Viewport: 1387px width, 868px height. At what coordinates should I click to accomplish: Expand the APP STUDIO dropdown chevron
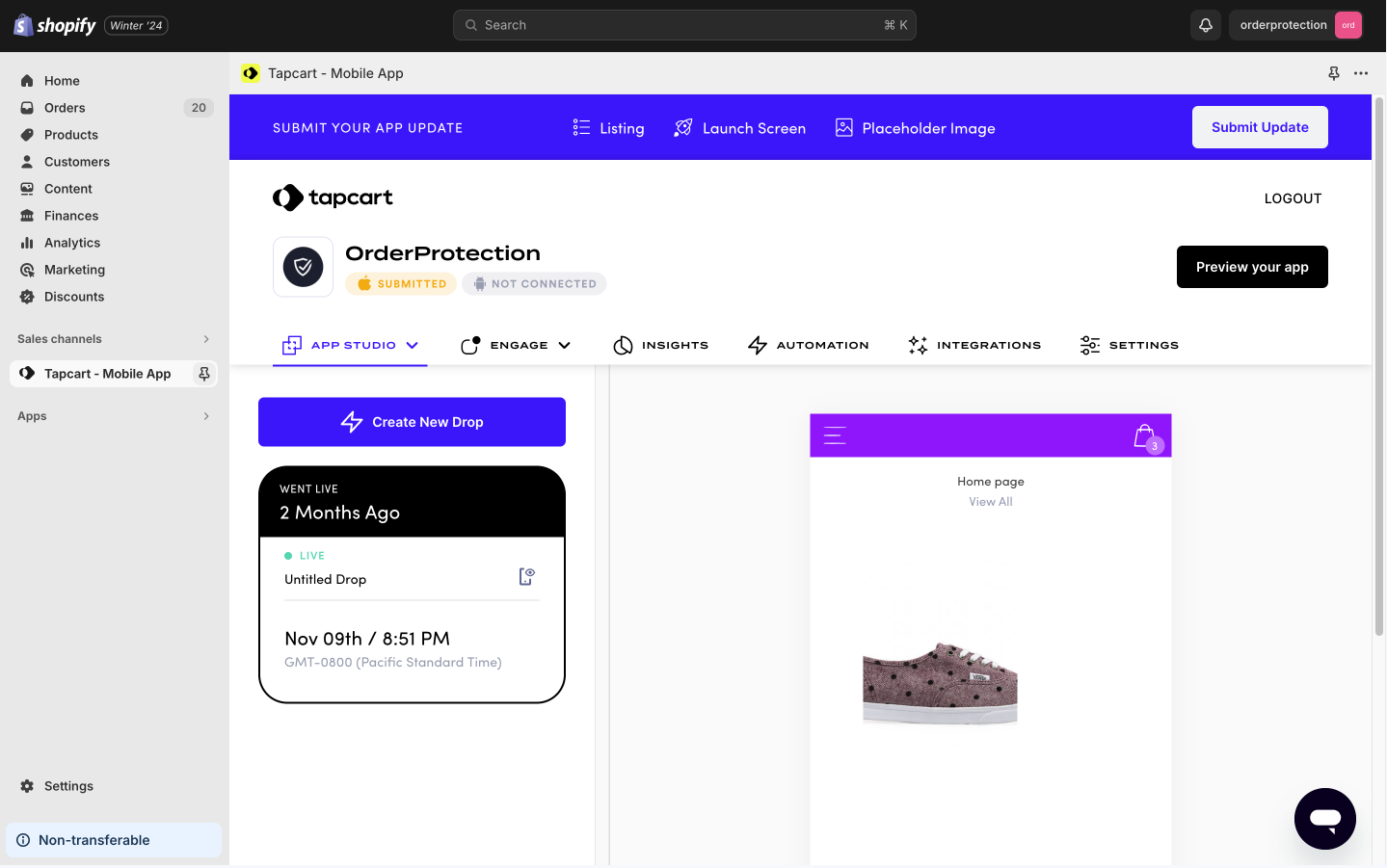412,345
